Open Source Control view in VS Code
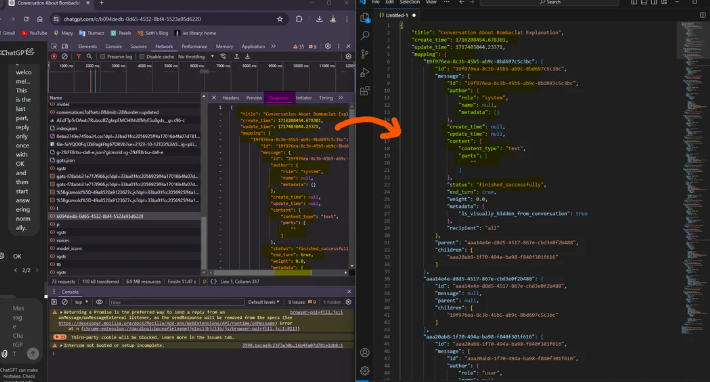710x382 pixels. click(x=365, y=54)
